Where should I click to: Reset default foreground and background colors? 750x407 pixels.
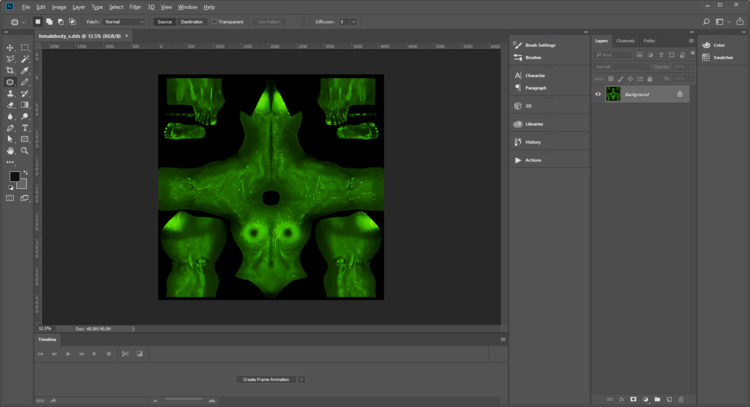click(x=11, y=187)
